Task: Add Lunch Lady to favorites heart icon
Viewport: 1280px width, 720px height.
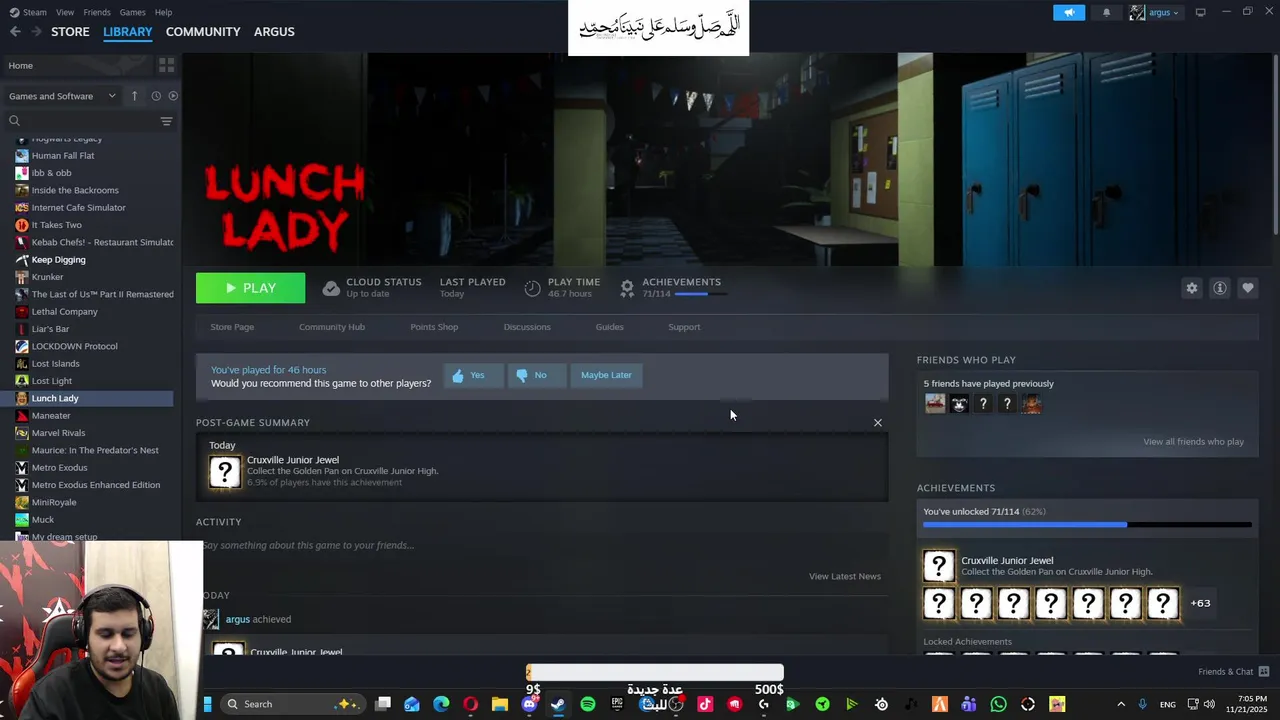Action: tap(1247, 288)
